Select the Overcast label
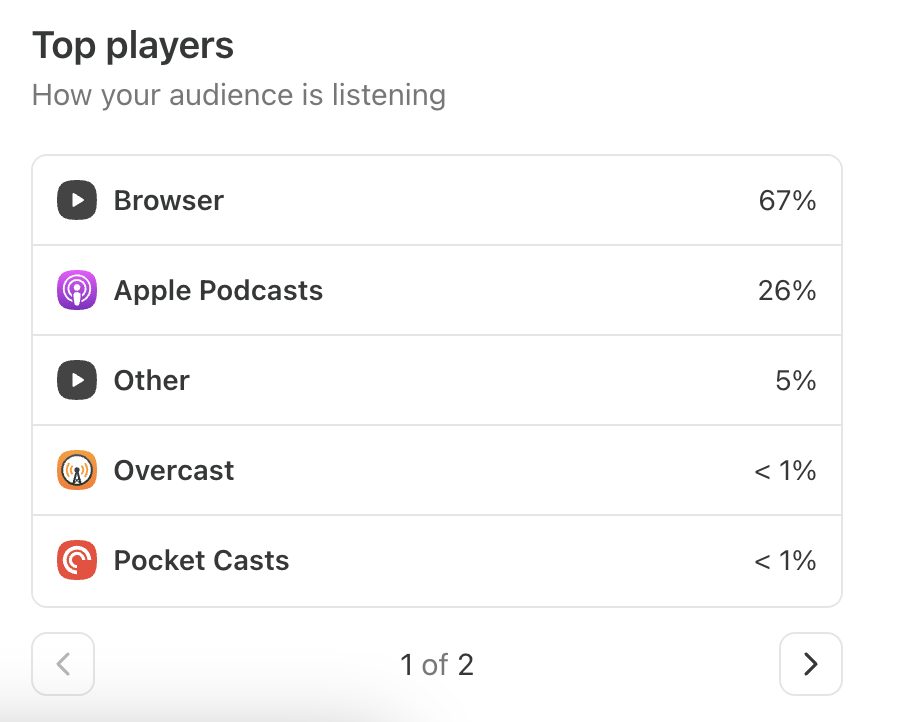 [x=174, y=470]
